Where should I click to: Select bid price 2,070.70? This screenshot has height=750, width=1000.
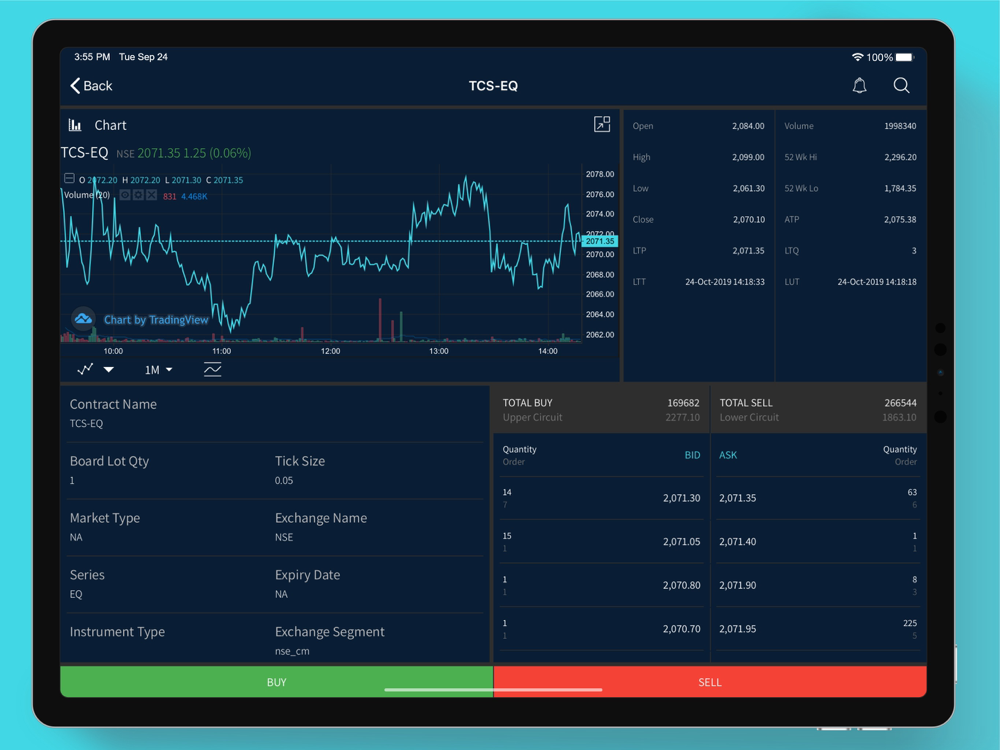tap(681, 629)
